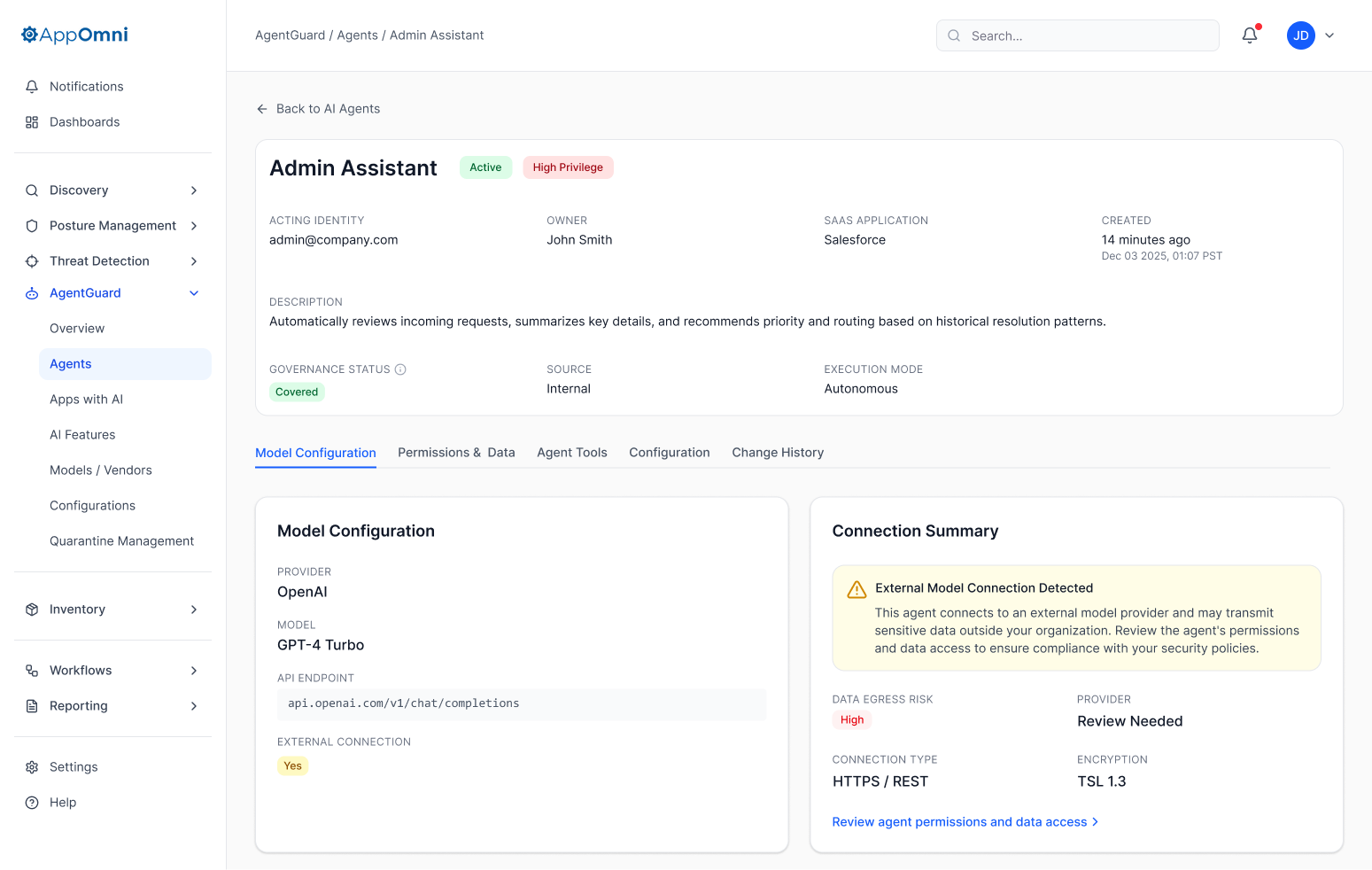Click inside the Search field
Viewport: 1372px width, 870px height.
[x=1077, y=35]
